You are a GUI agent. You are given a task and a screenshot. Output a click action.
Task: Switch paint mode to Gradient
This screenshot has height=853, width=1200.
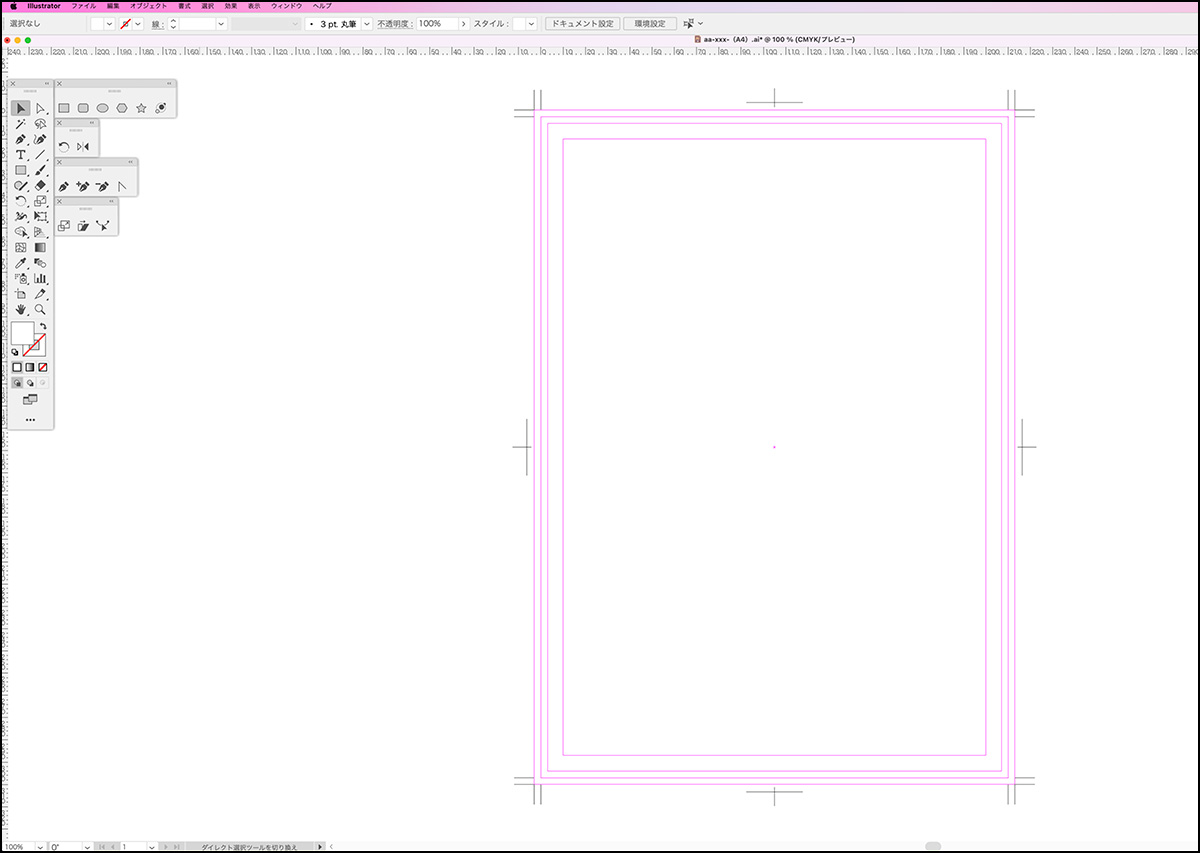coord(29,367)
